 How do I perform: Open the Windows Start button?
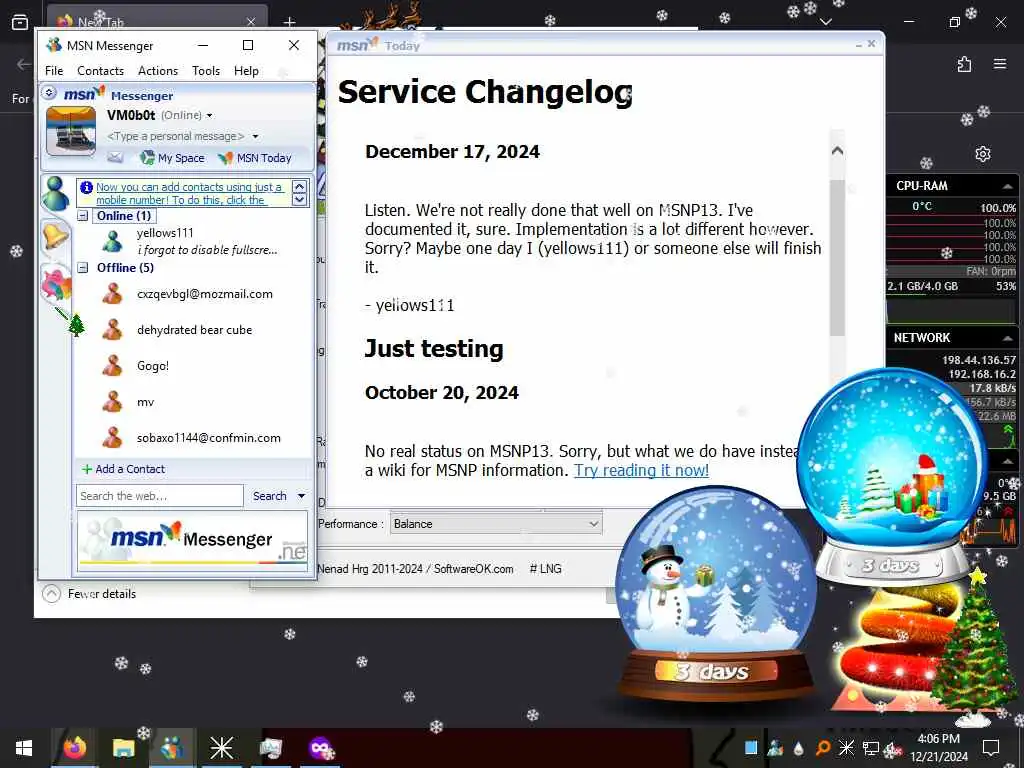24,748
